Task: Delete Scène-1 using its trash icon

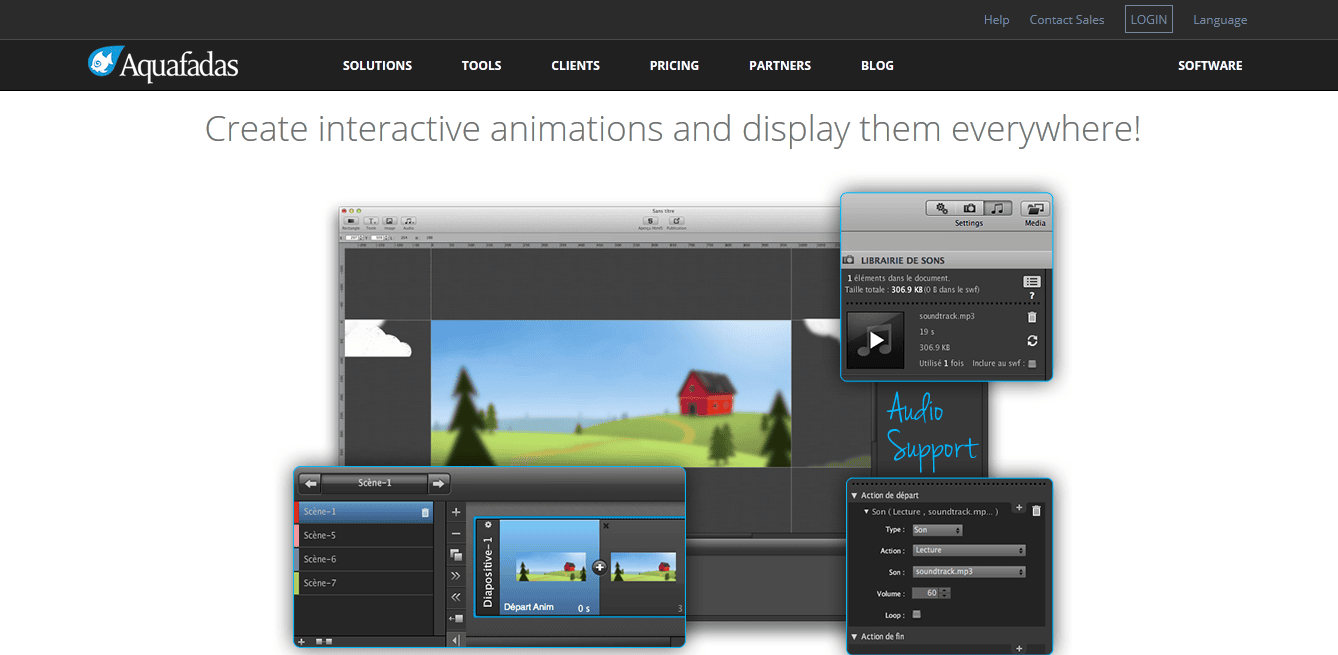Action: [x=425, y=512]
